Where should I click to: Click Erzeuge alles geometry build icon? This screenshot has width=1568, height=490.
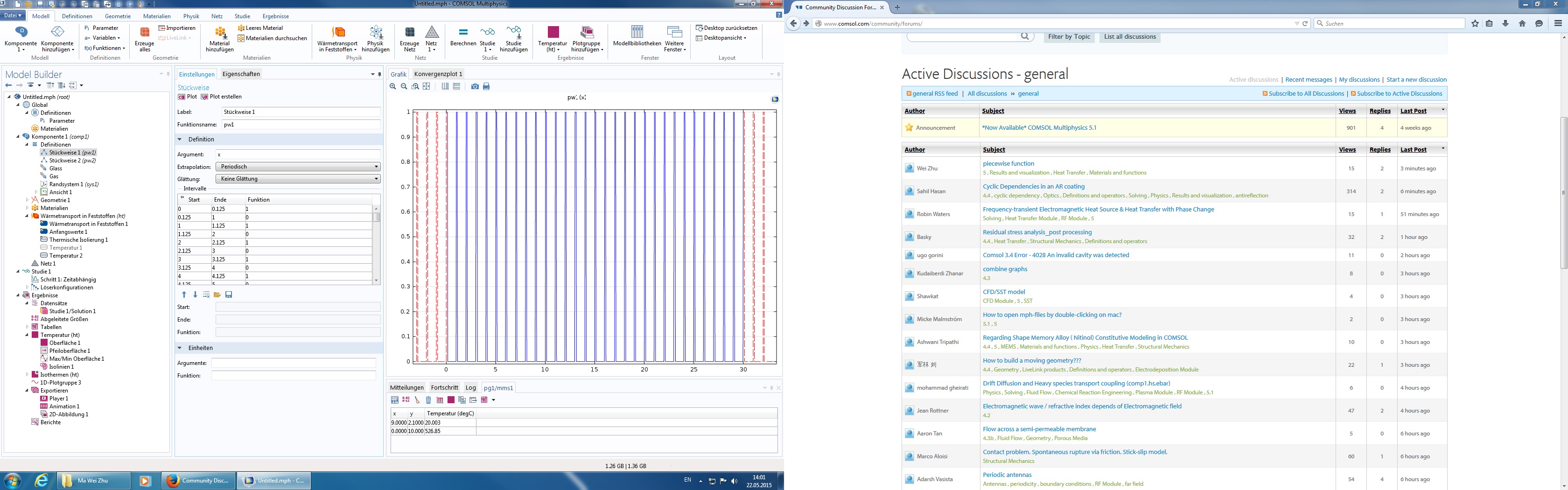coord(144,38)
